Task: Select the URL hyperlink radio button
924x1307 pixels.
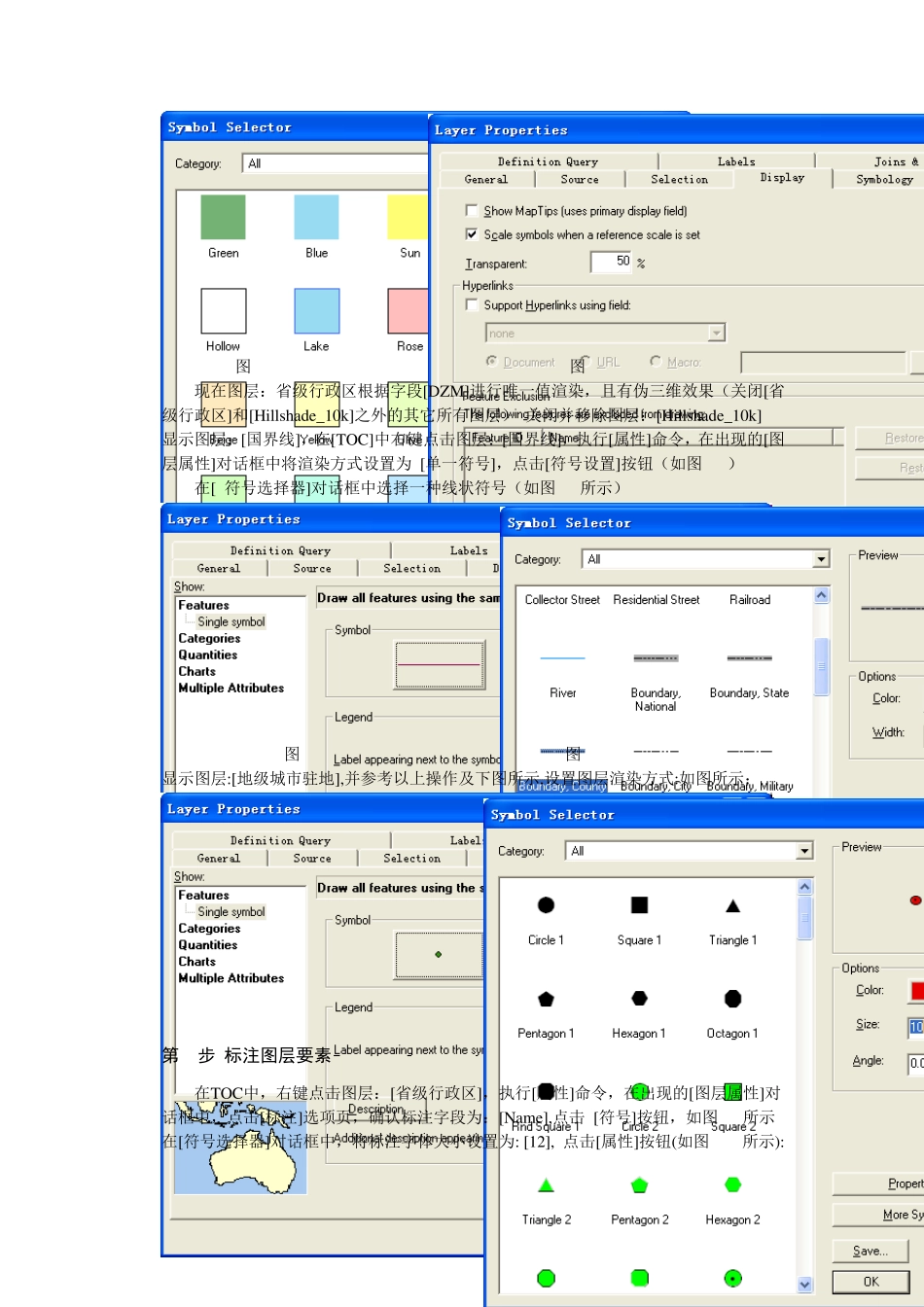Action: [586, 362]
